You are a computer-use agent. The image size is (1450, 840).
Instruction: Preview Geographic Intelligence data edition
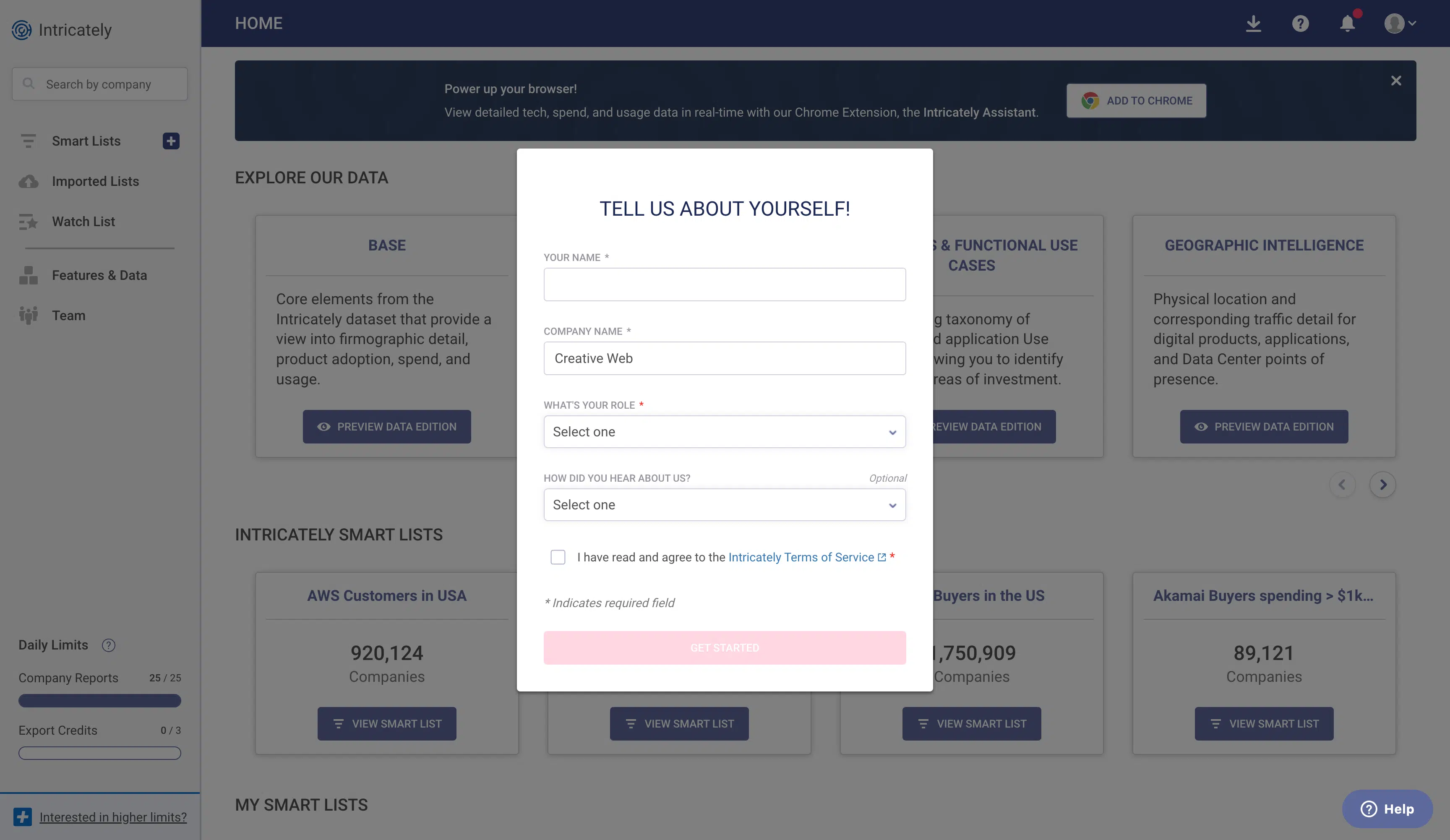pyautogui.click(x=1264, y=426)
